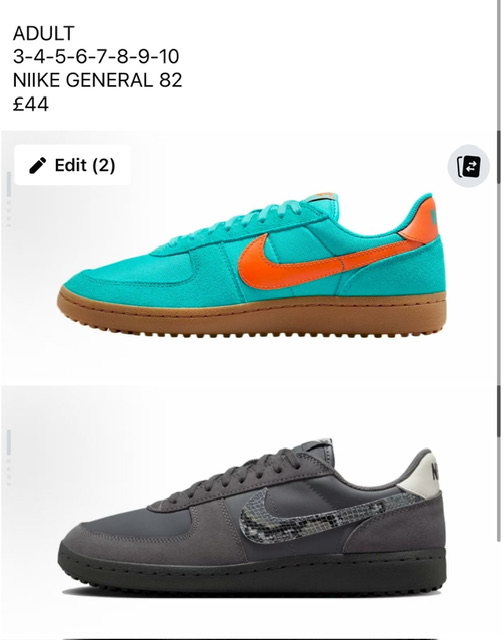504x640 pixels.
Task: Click the sizes line 3-4-5-6-7-8-9-10
Action: click(x=96, y=57)
